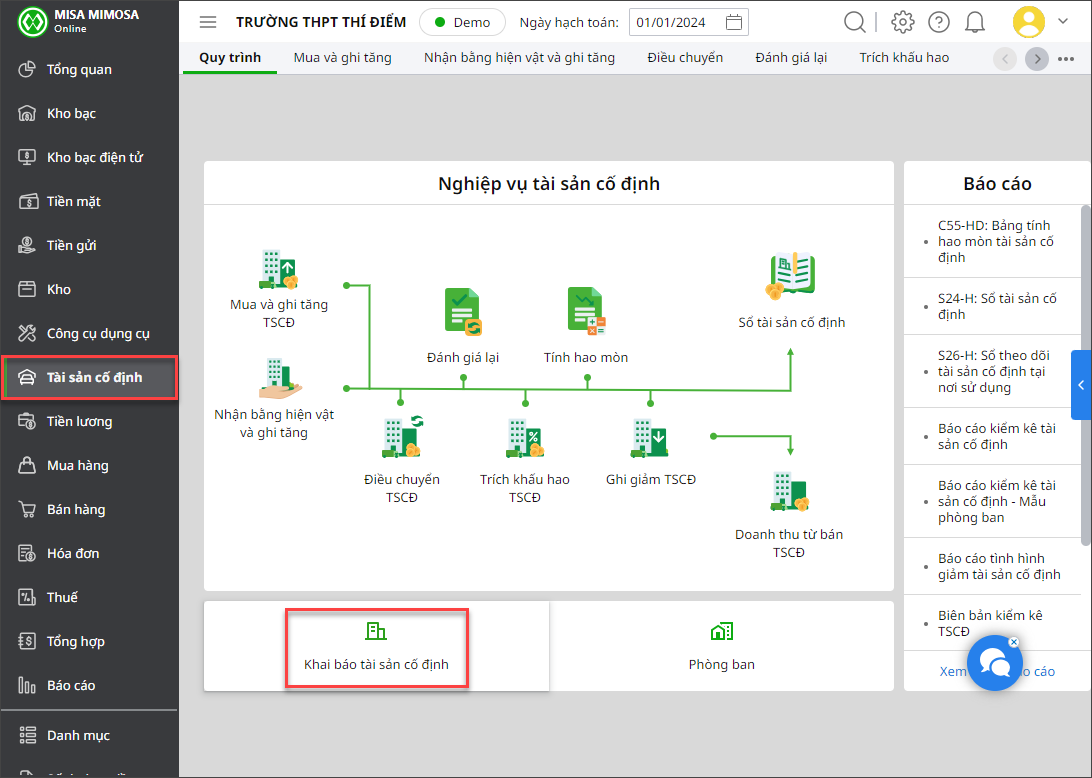The height and width of the screenshot is (778, 1092).
Task: Select Tiền lương in the sidebar
Action: tap(80, 421)
